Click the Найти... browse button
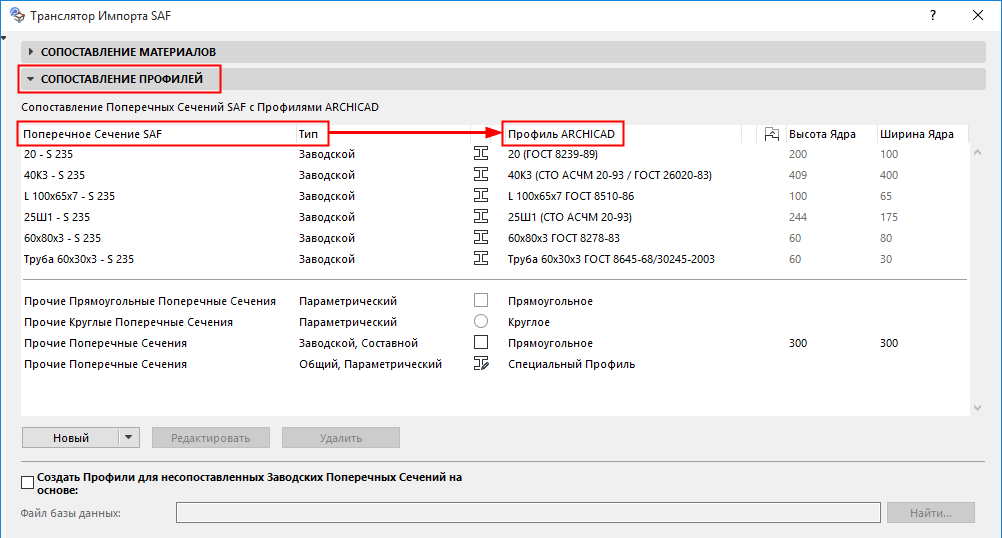This screenshot has width=1002, height=538. [x=931, y=513]
